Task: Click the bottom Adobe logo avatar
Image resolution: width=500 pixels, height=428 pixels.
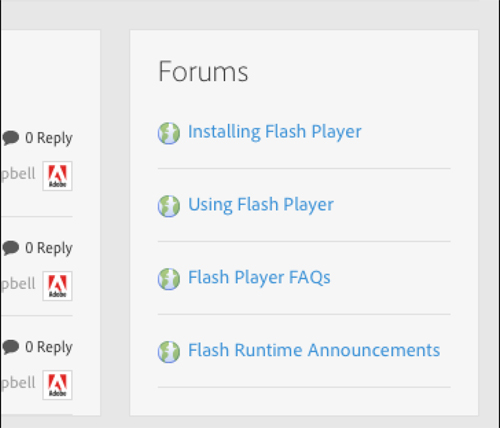Action: pos(57,385)
